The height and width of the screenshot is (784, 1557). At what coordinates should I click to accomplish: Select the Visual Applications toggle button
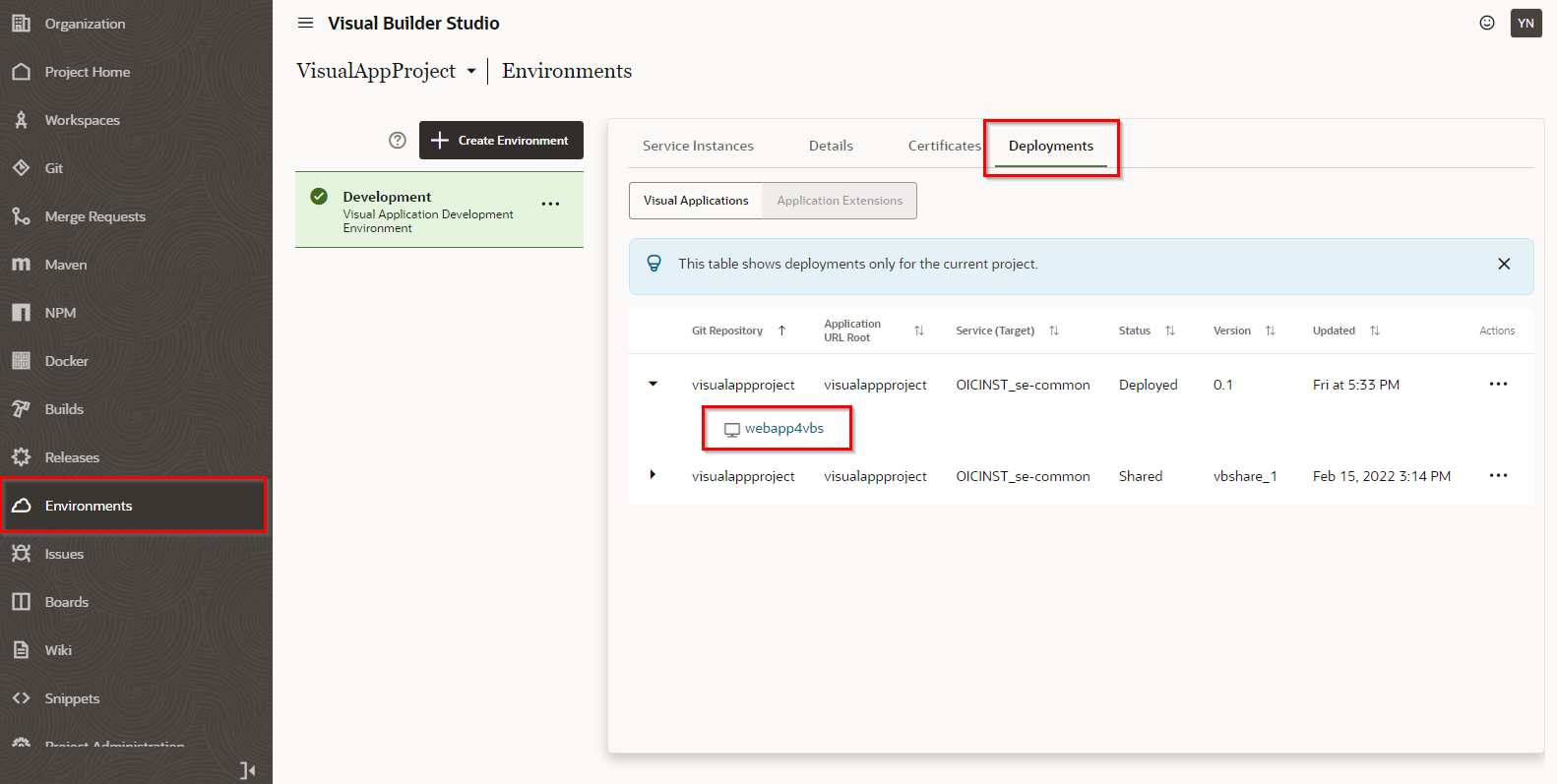(696, 201)
